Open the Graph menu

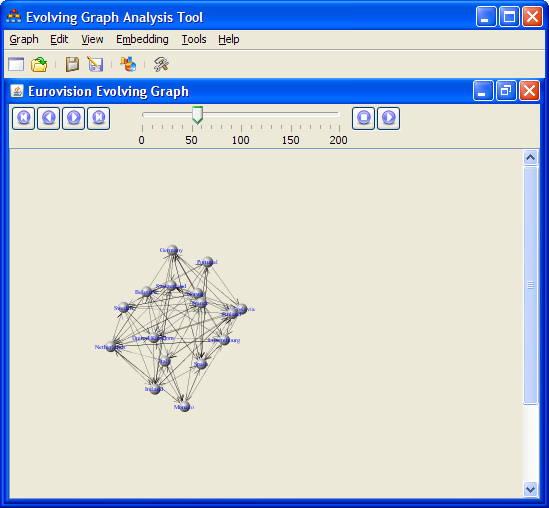24,39
